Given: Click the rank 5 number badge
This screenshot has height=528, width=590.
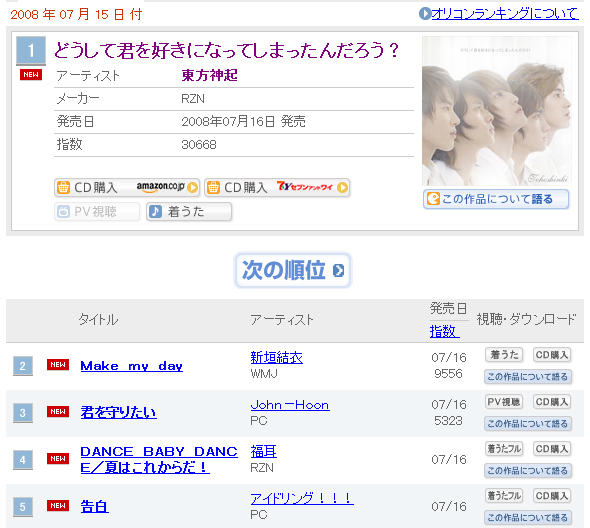Looking at the screenshot, I should [x=23, y=507].
